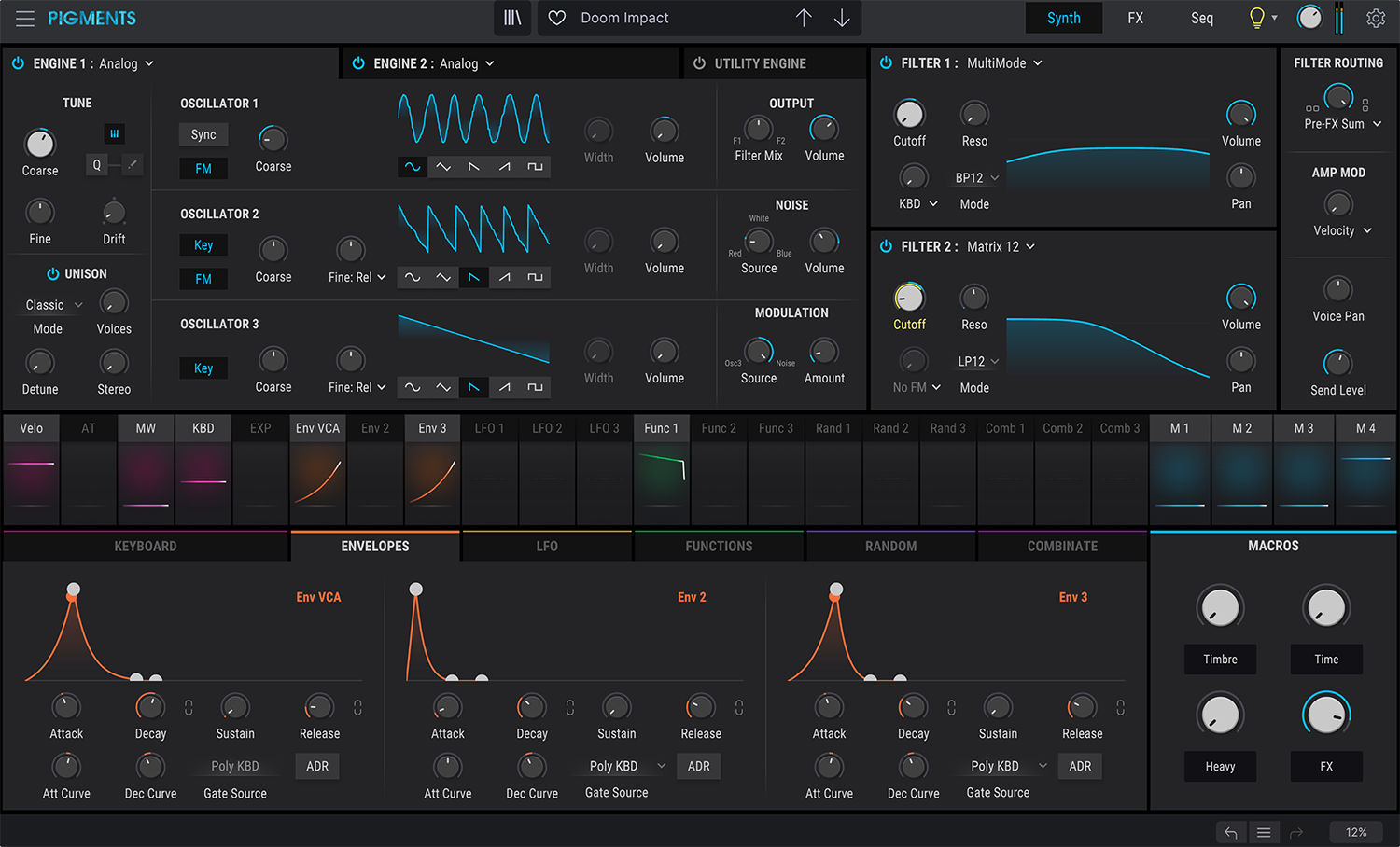
Task: Open the hamburger main menu
Action: 24,18
